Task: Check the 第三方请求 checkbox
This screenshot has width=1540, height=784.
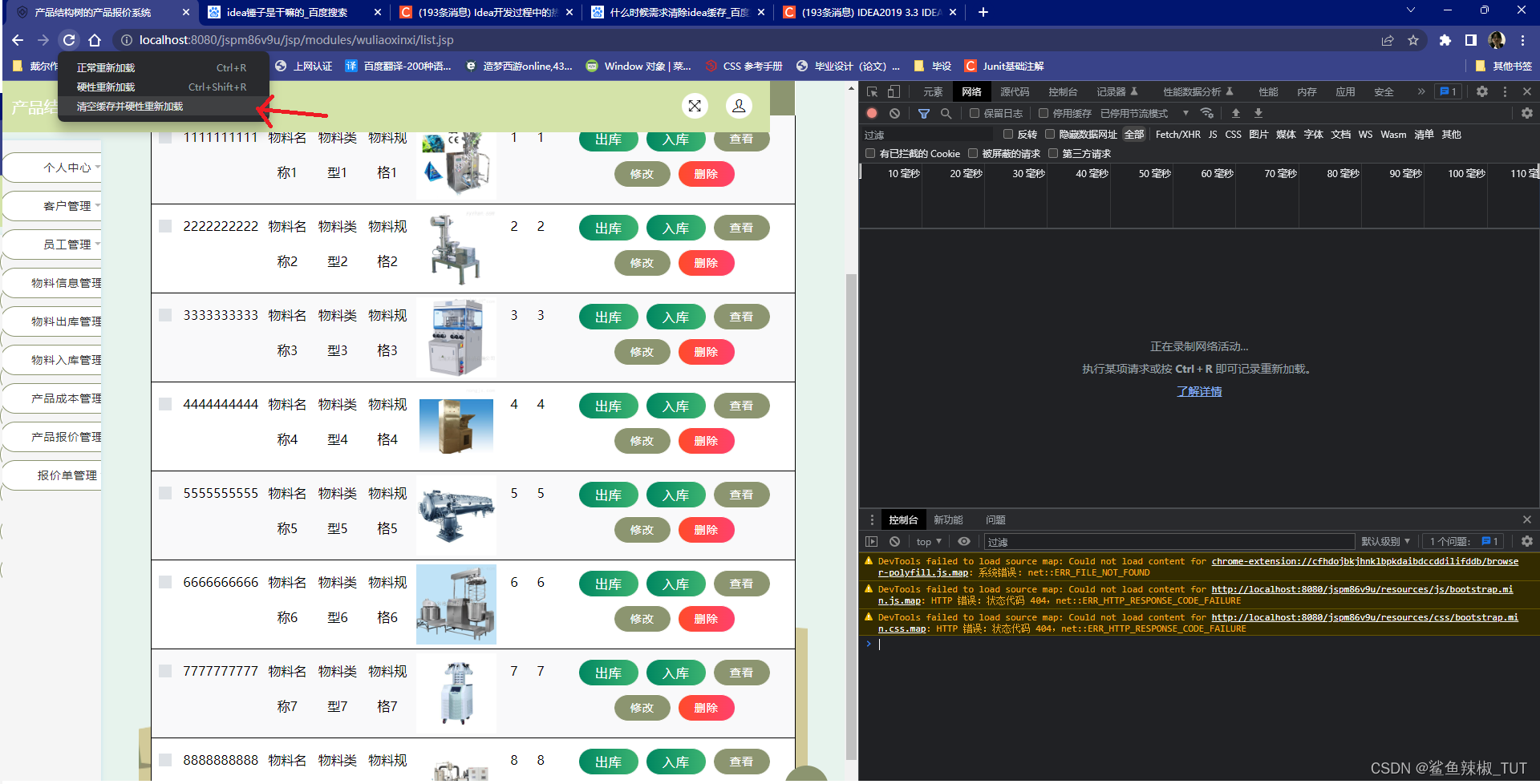Action: coord(1053,154)
